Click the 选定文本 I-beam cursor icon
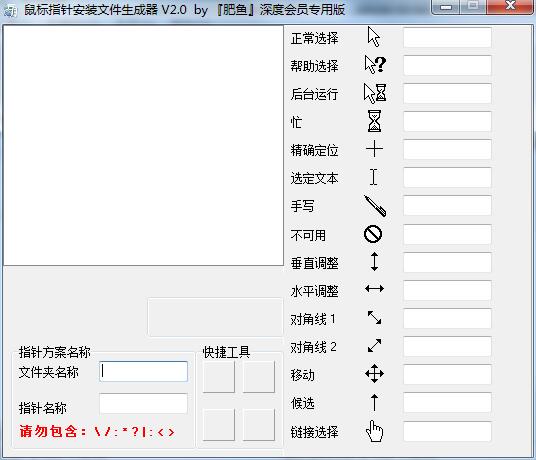This screenshot has width=536, height=460. click(x=374, y=177)
